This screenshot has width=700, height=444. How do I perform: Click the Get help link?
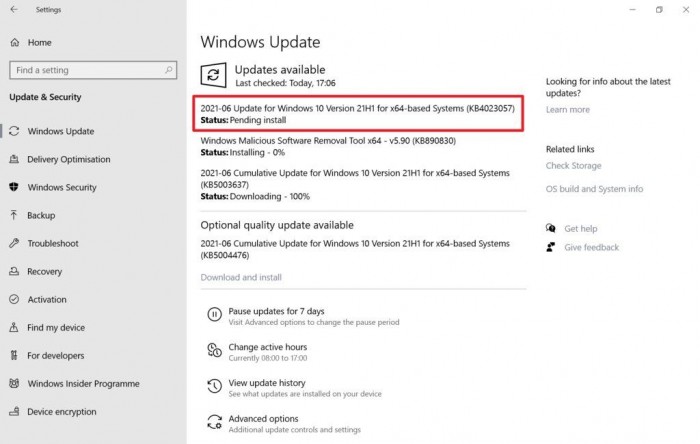(x=580, y=228)
